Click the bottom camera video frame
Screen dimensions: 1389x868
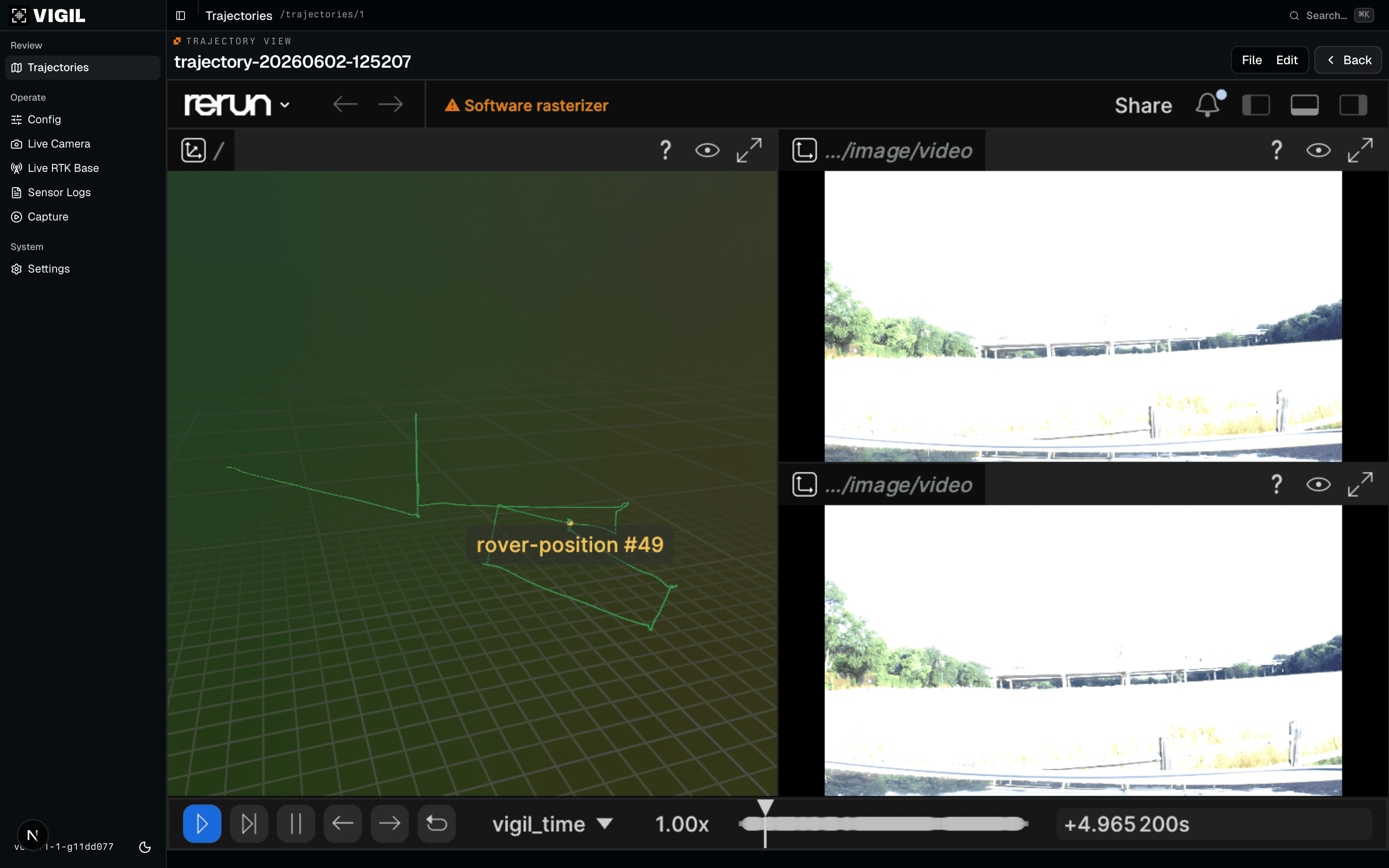(1083, 651)
